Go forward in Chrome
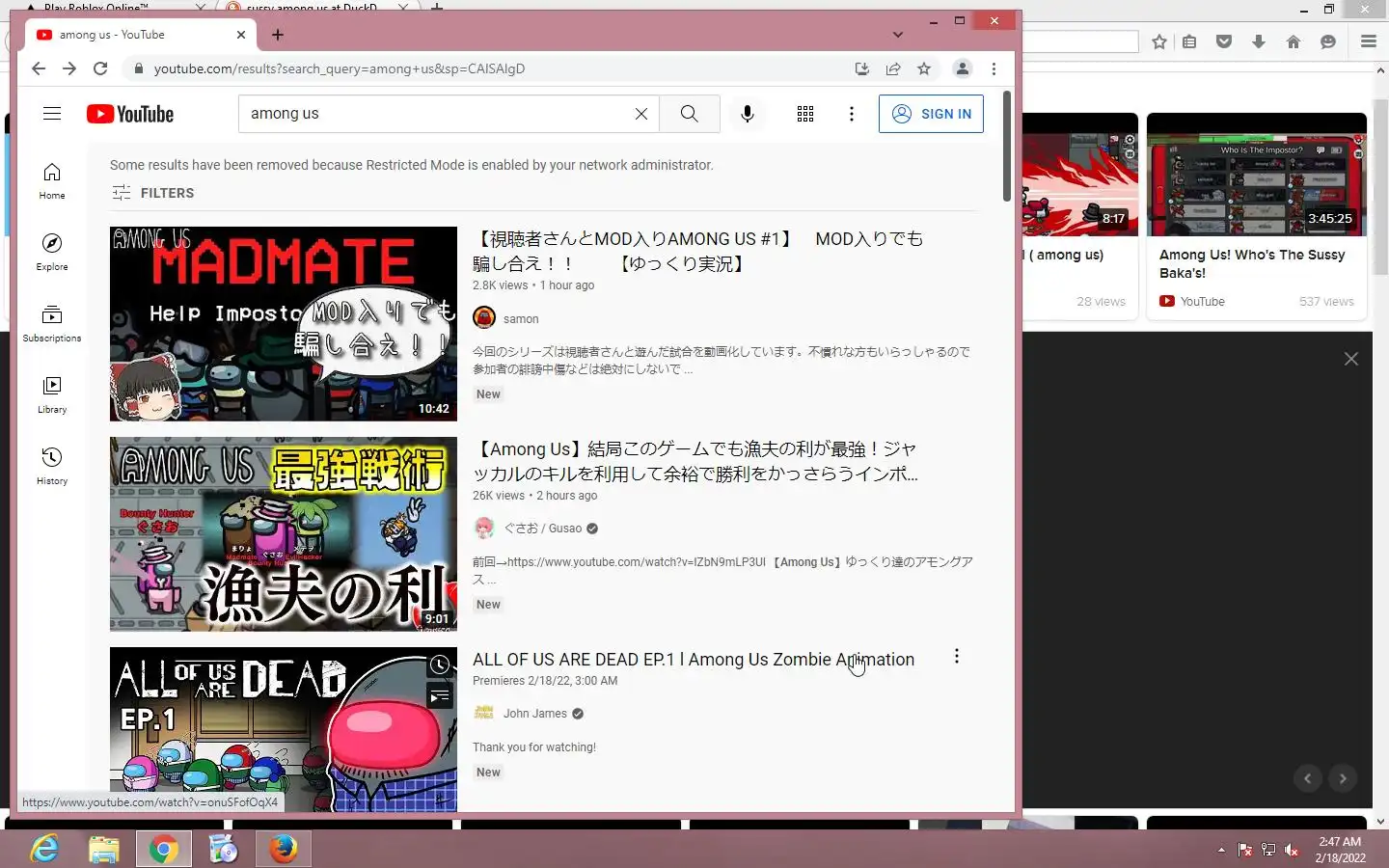The image size is (1389, 868). click(x=69, y=68)
